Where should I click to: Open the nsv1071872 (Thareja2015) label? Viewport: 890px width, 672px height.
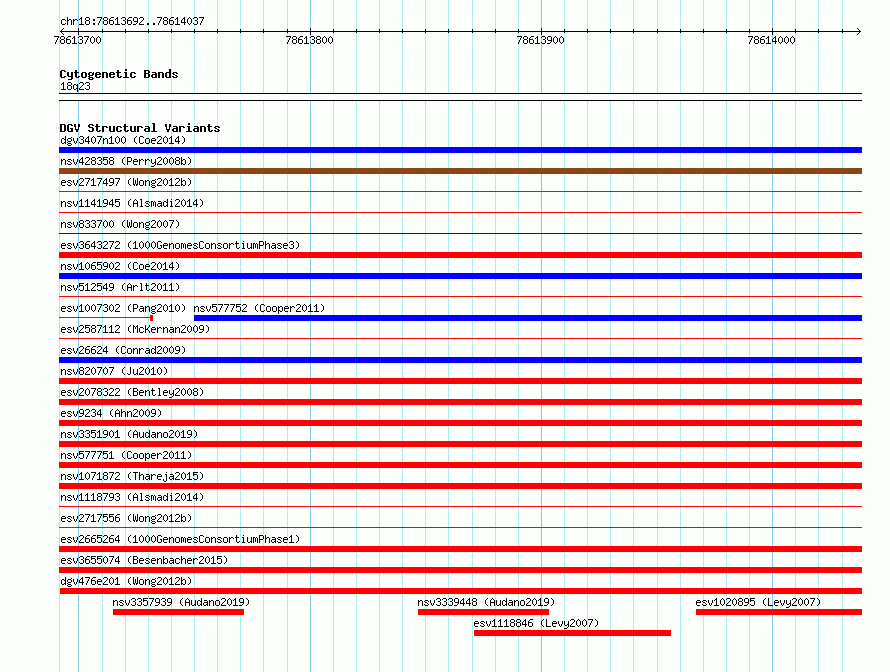[132, 476]
